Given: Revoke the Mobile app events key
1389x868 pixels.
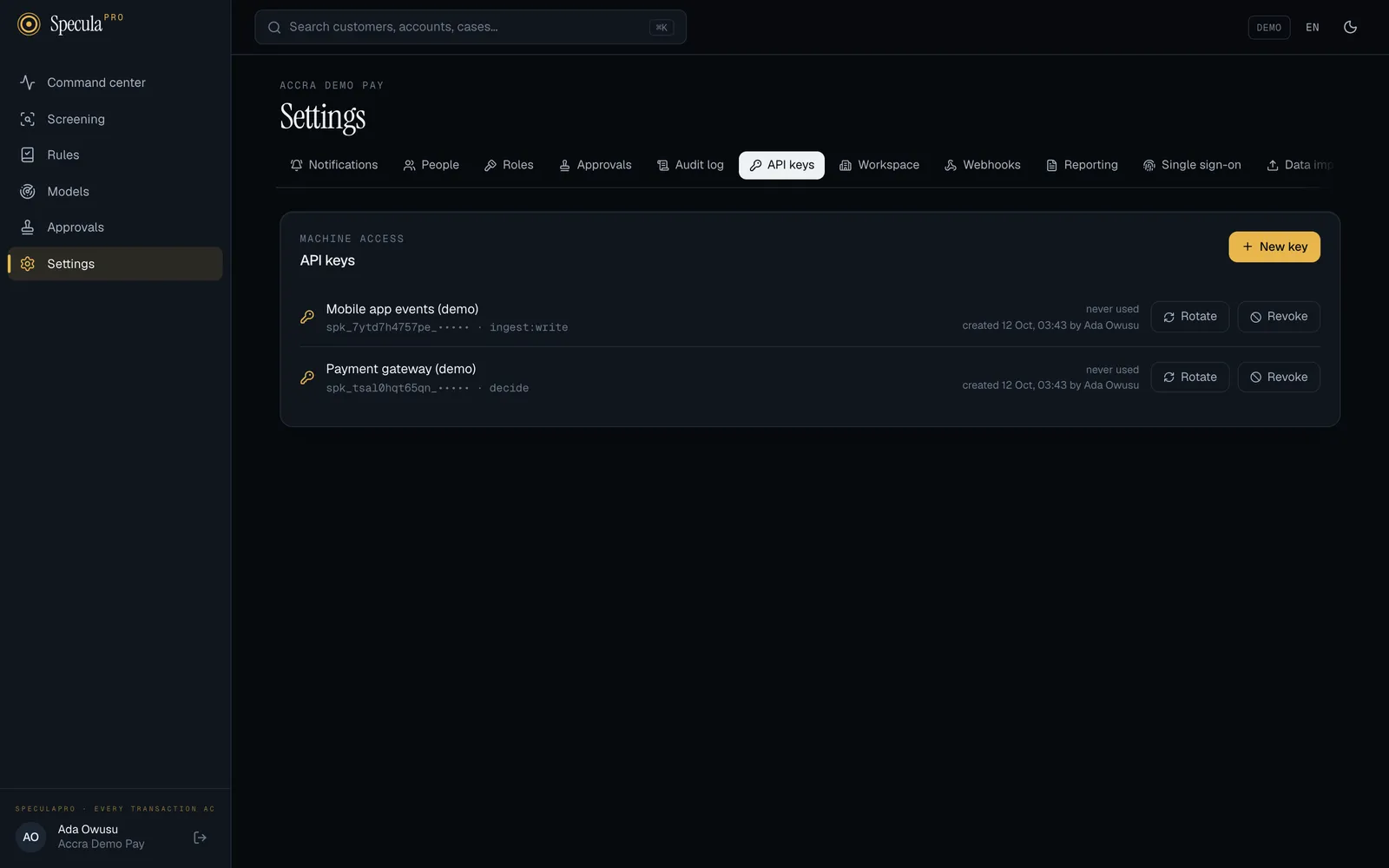Looking at the screenshot, I should click(x=1279, y=317).
